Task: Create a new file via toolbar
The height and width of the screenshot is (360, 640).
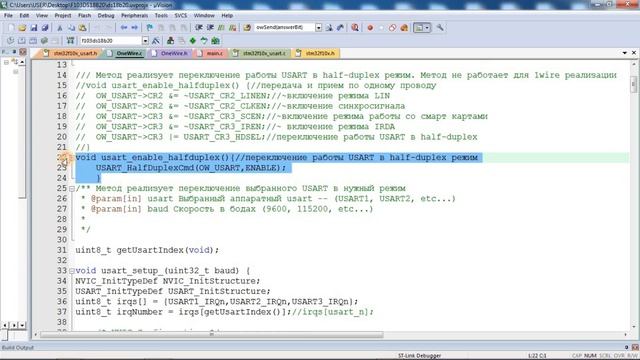Action: tap(11, 28)
